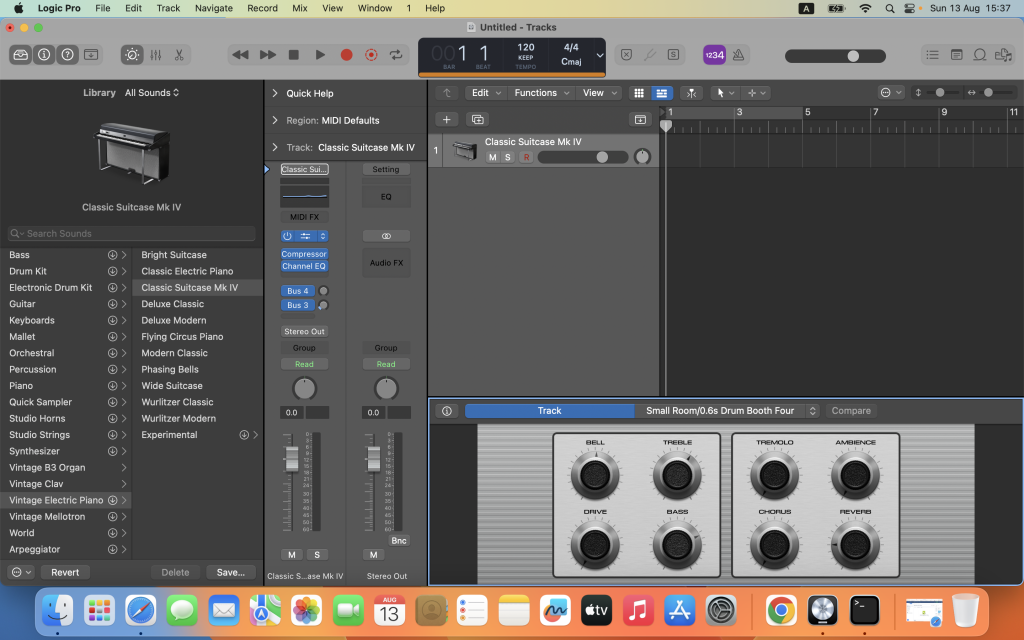The width and height of the screenshot is (1024, 640).
Task: Open the View dropdown in tracks toolbar
Action: click(600, 93)
